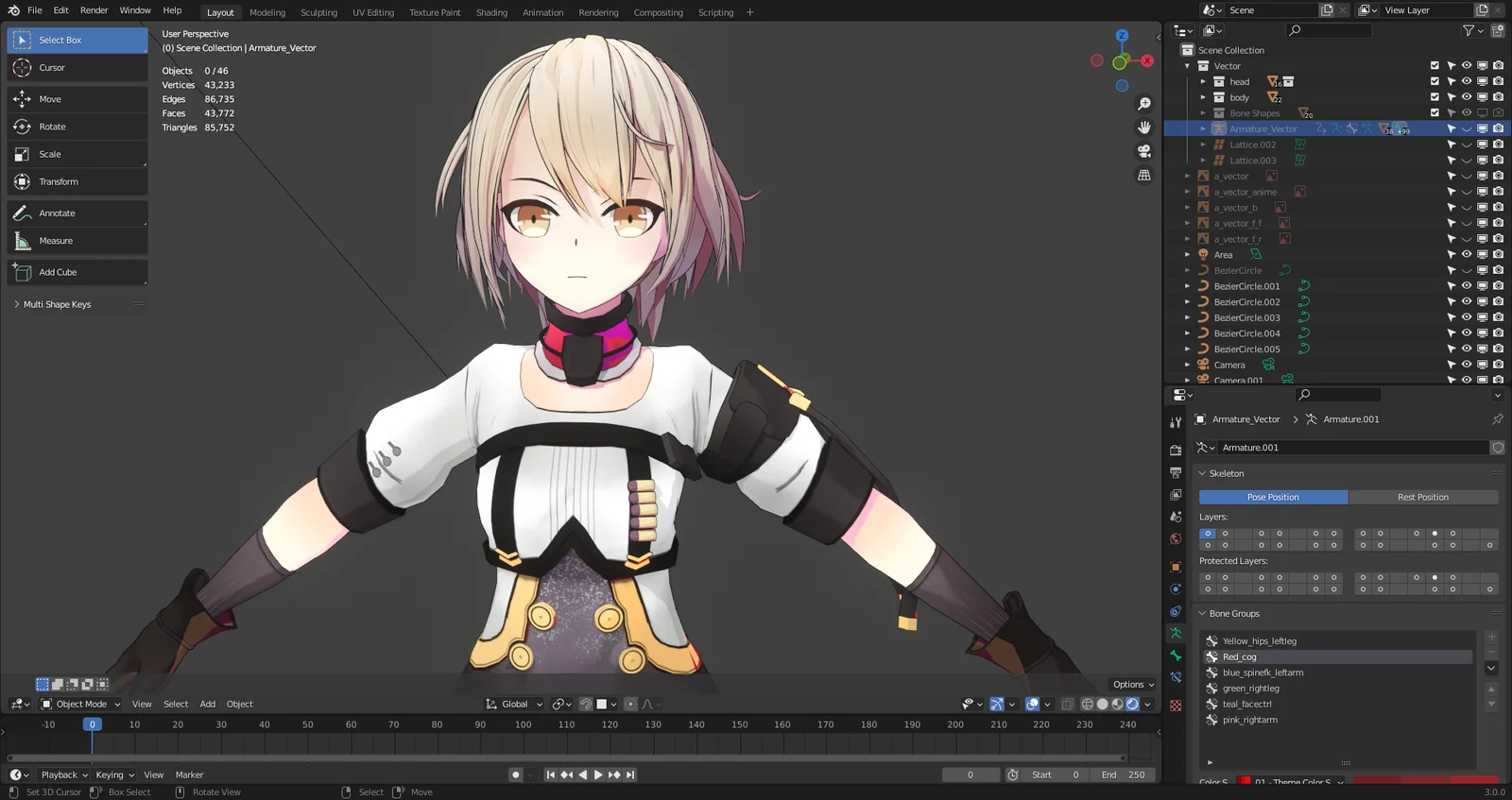Click the pan view hand icon
The image size is (1512, 800).
1144,128
